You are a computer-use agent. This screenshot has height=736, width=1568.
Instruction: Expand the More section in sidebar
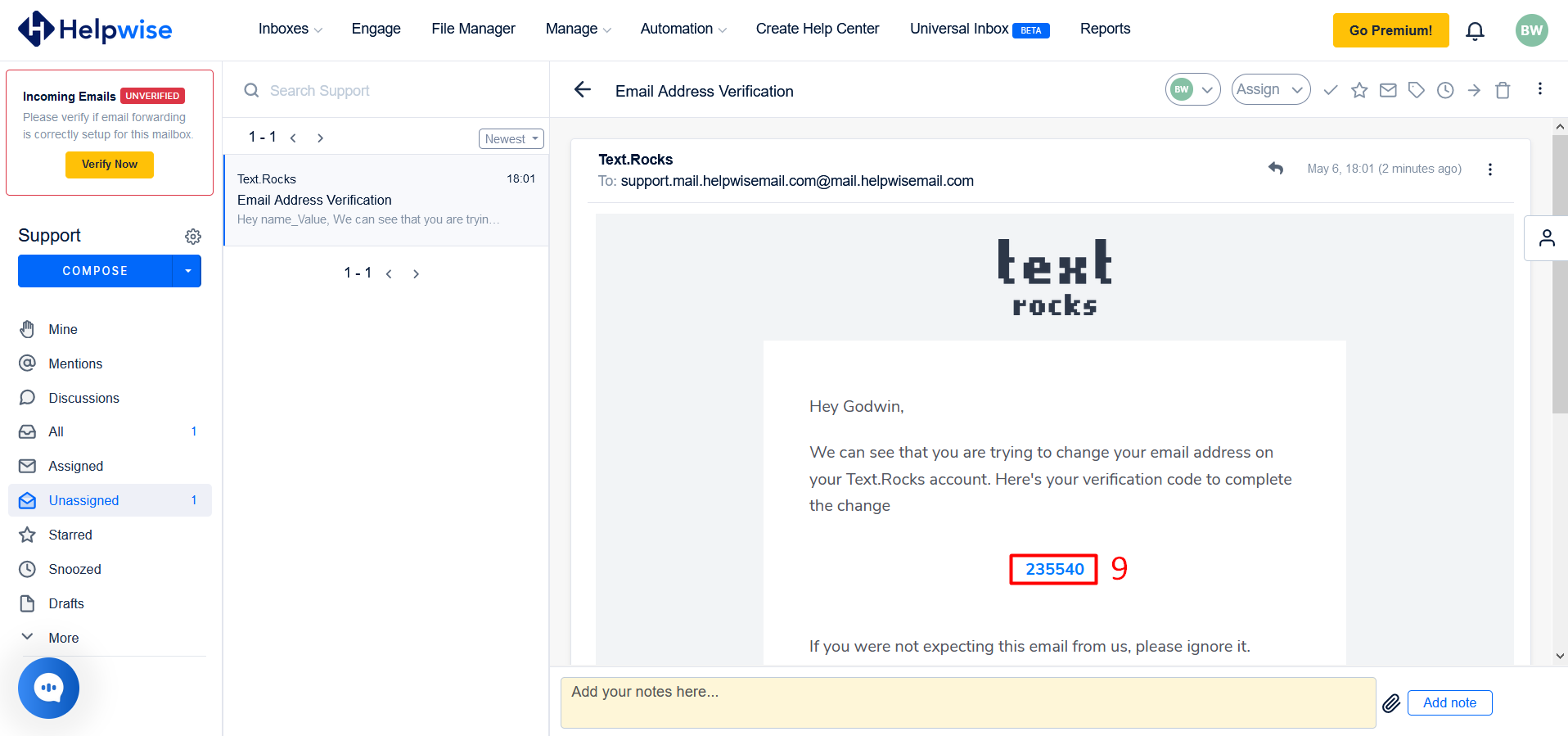coord(63,638)
